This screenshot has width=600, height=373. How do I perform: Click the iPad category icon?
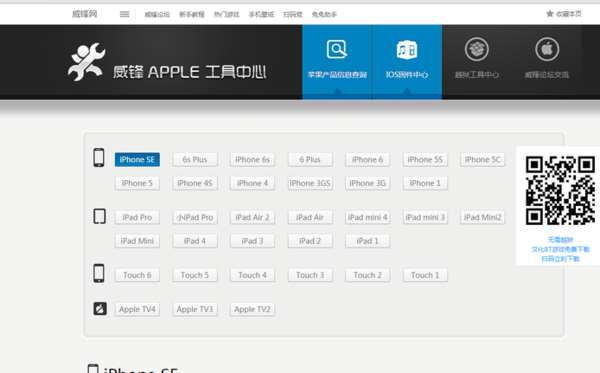99,216
